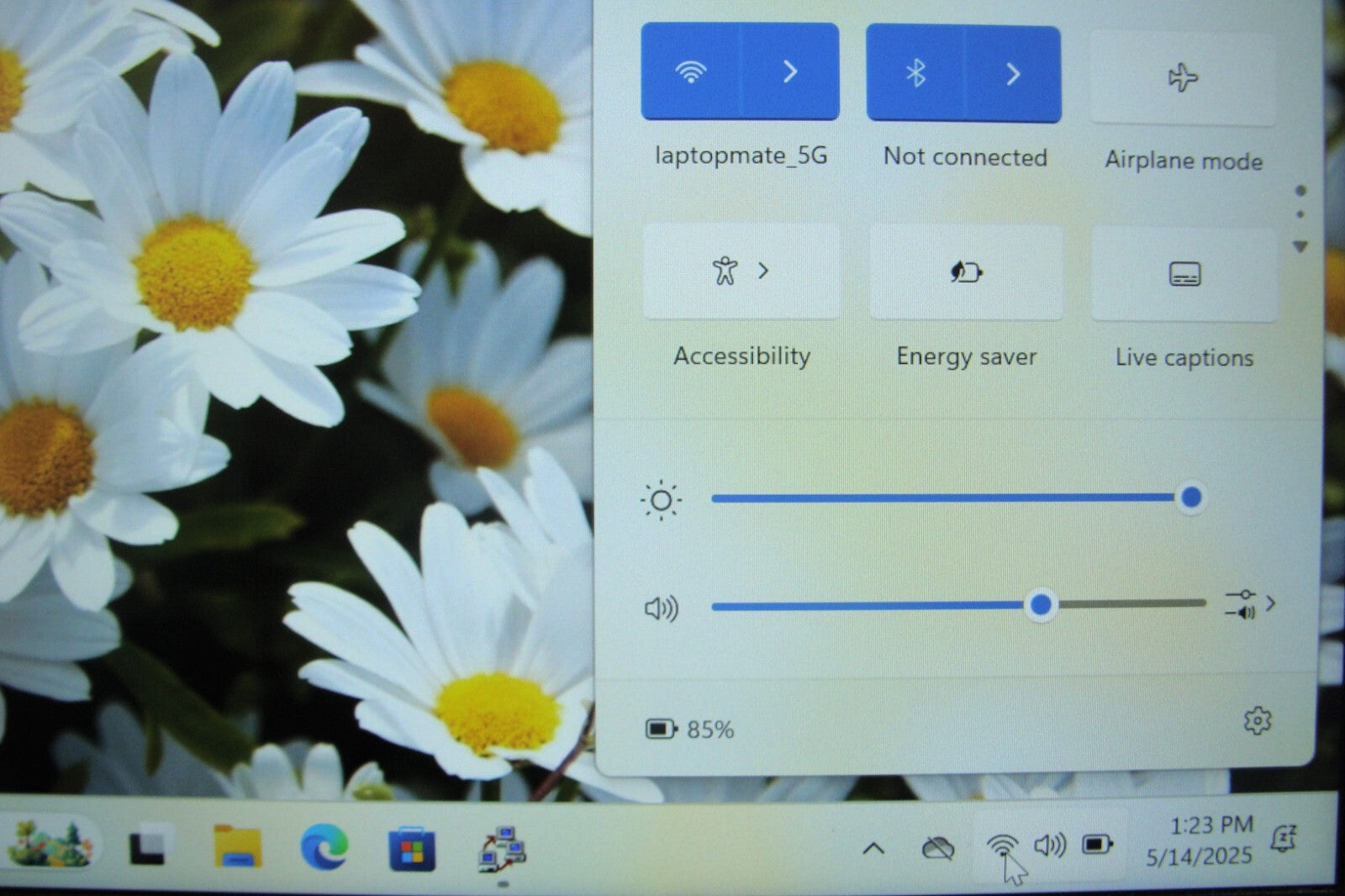Click the brightness slider handle
The image size is (1345, 896).
(x=1190, y=498)
